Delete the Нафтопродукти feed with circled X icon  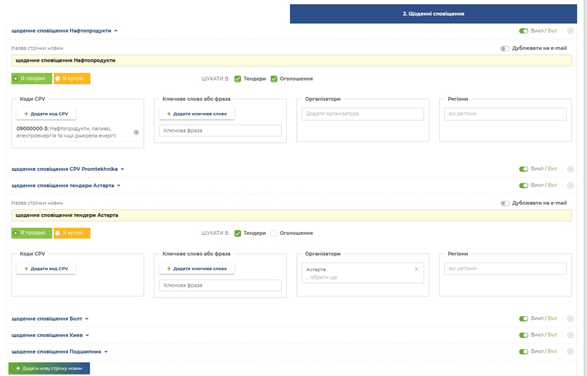(570, 31)
